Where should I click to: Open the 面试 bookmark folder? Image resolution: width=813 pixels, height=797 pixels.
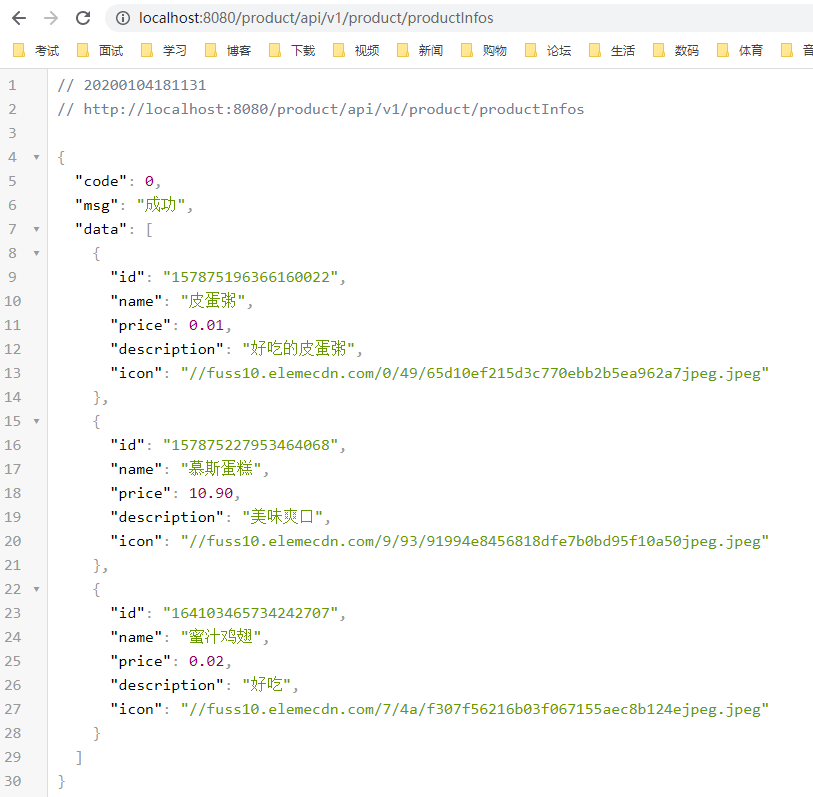pyautogui.click(x=100, y=50)
